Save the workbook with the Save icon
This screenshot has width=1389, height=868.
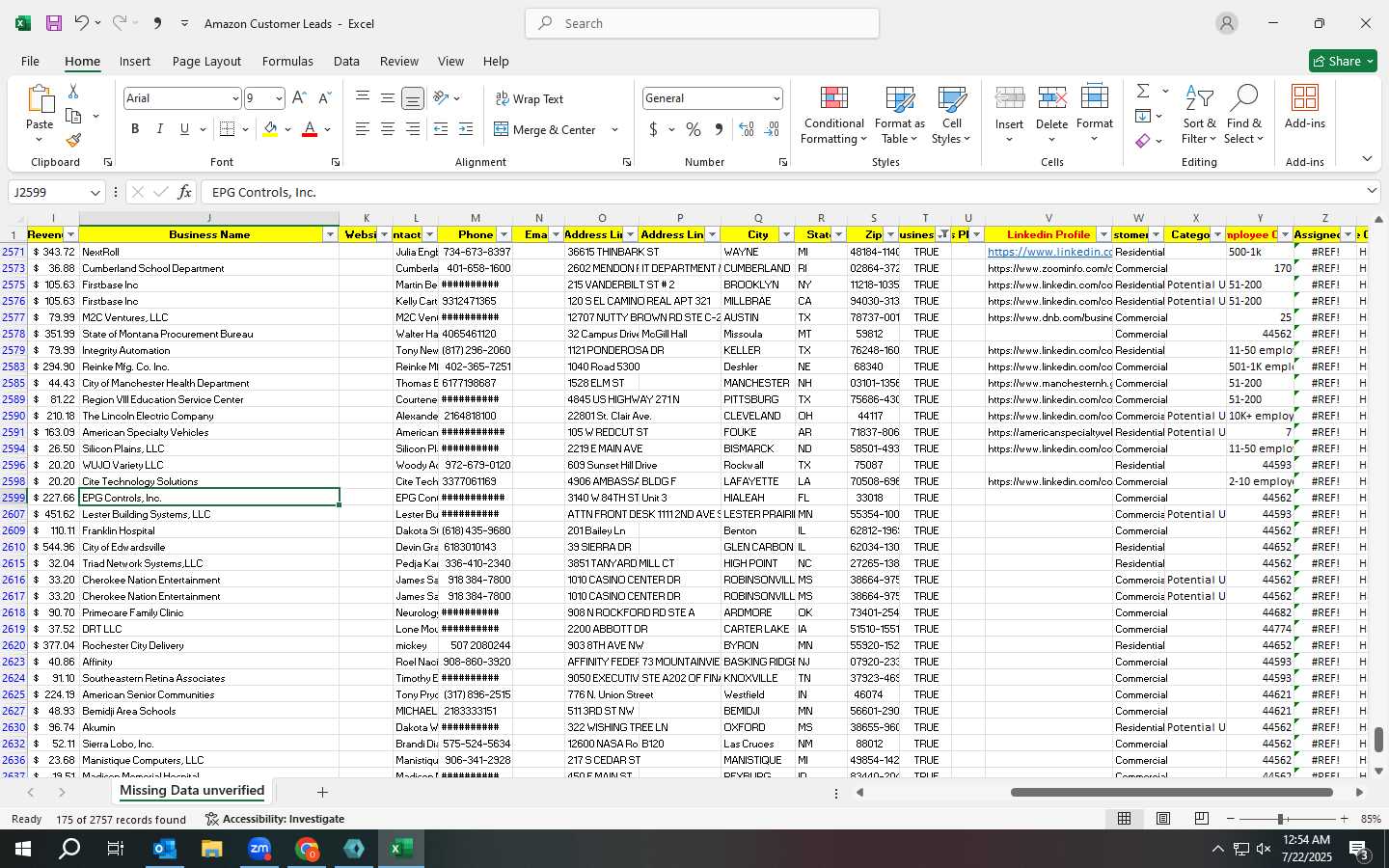(54, 23)
